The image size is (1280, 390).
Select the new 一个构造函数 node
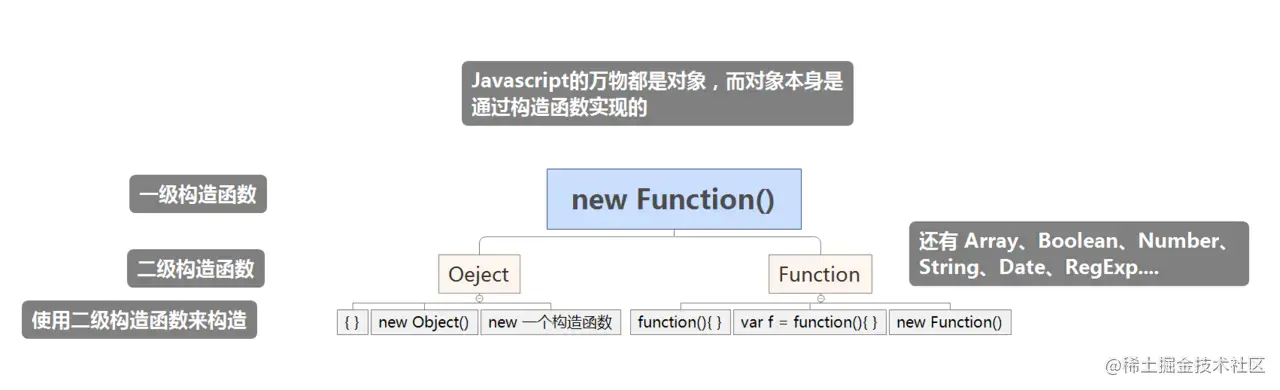pos(550,322)
